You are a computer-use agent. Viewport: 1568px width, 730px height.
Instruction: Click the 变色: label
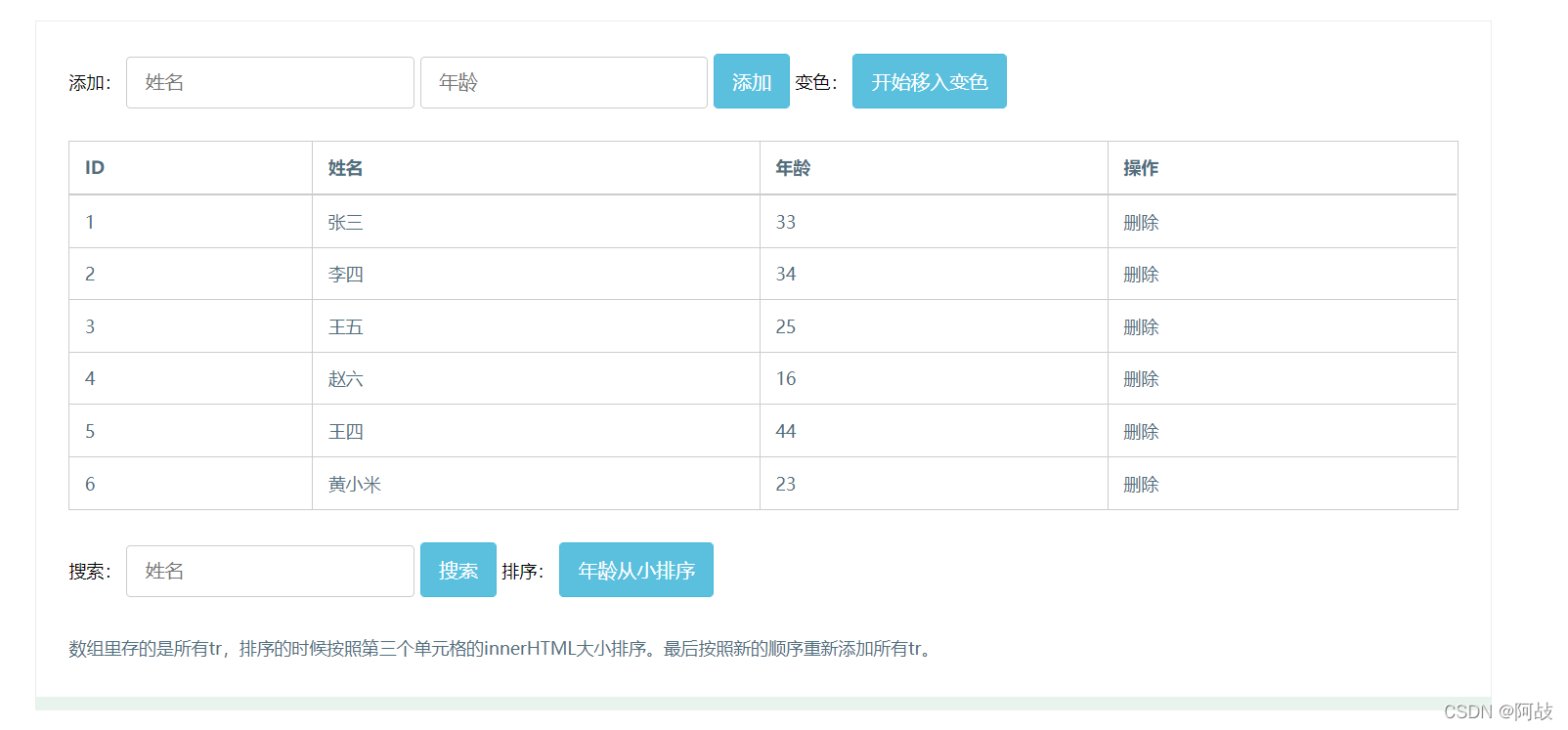point(816,83)
